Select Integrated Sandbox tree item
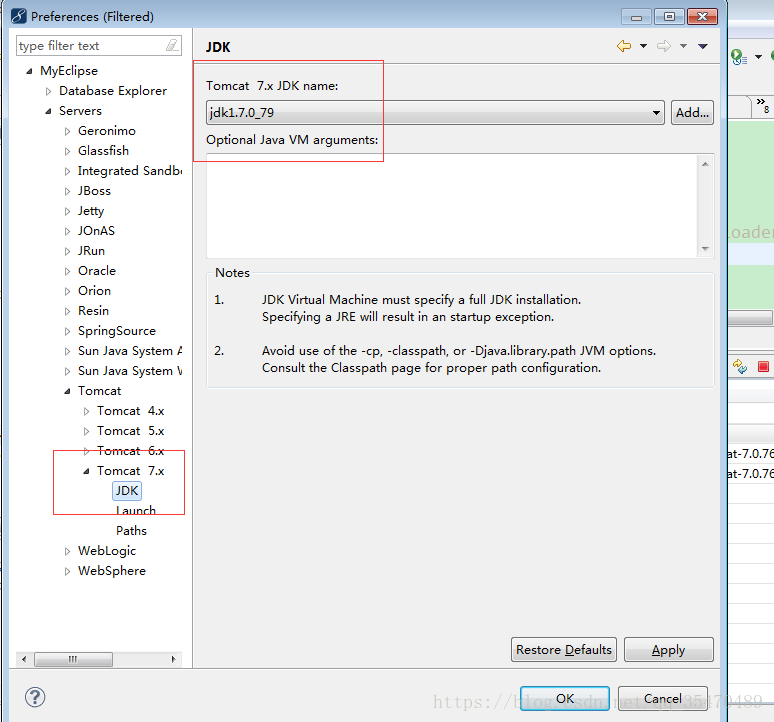Viewport: 774px width, 722px height. (130, 171)
